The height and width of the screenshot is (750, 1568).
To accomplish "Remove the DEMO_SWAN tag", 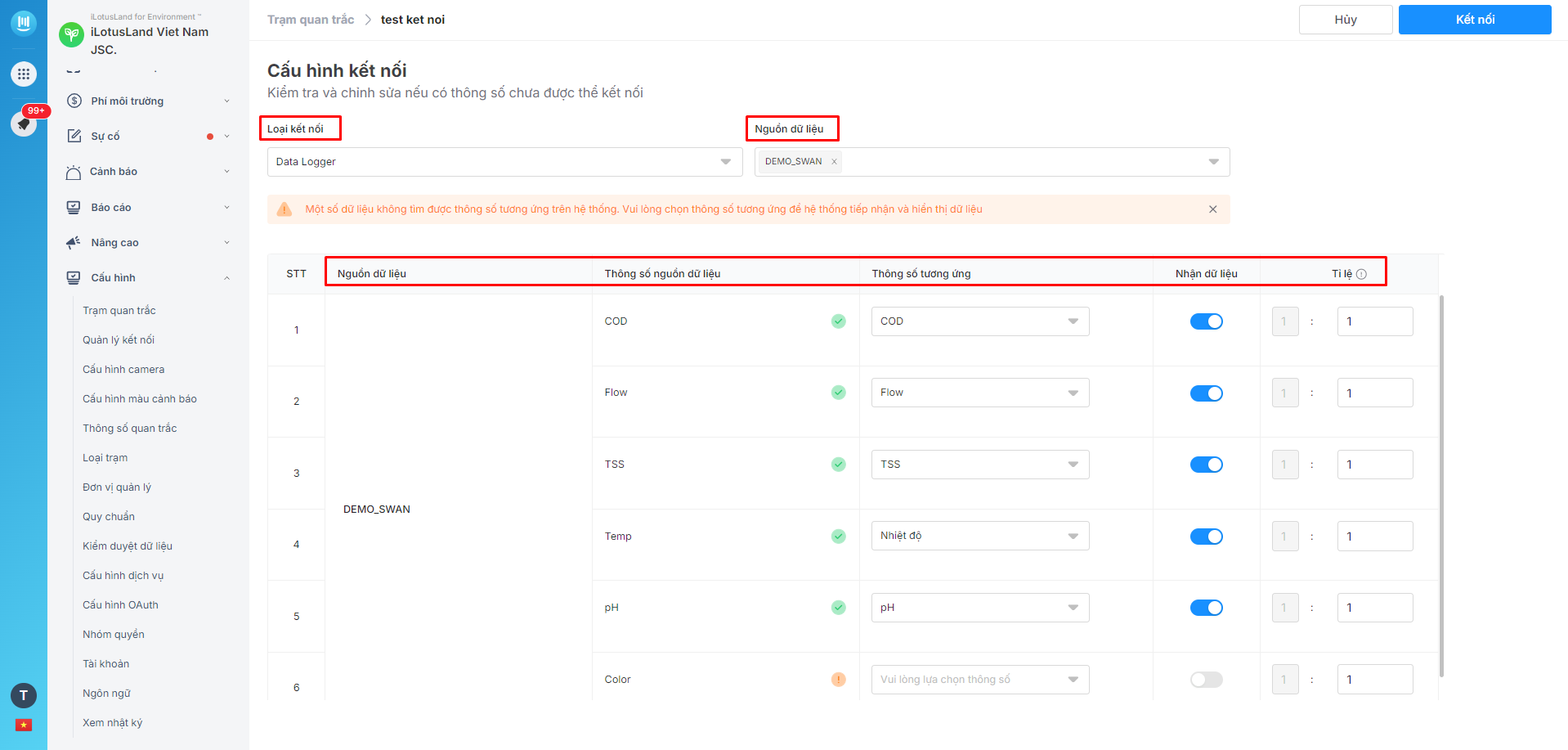I will pyautogui.click(x=834, y=162).
